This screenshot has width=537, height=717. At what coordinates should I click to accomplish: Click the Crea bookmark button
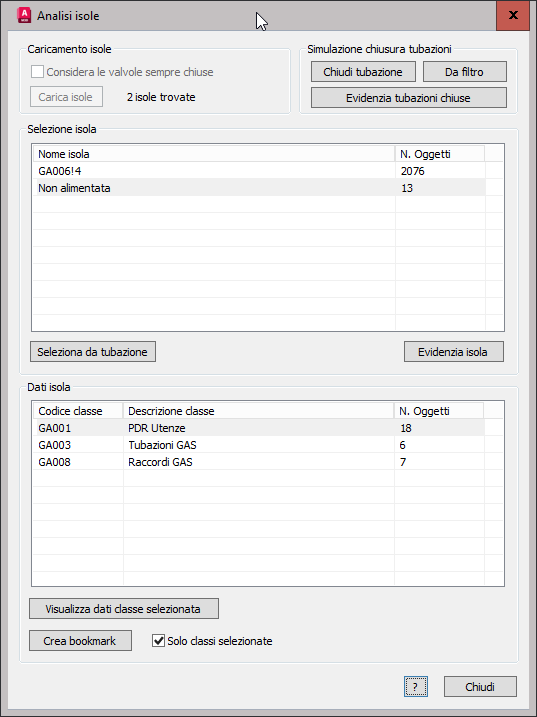tap(80, 641)
